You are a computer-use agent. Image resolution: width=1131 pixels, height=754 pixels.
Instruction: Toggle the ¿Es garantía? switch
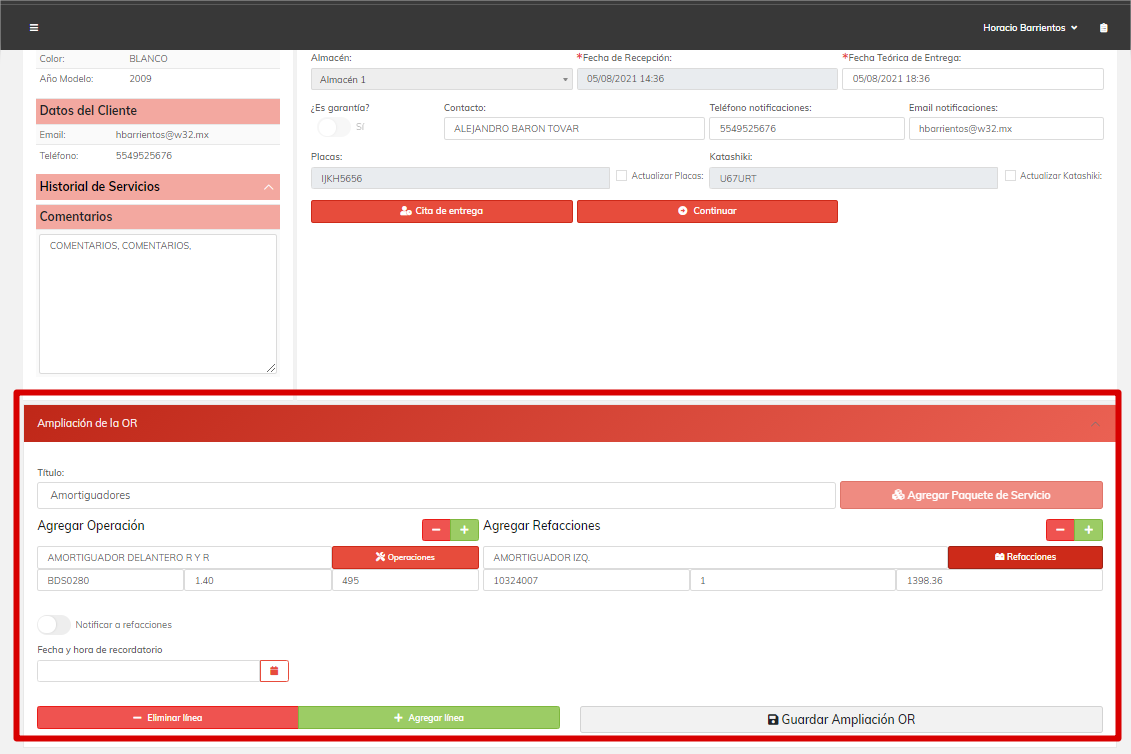333,127
